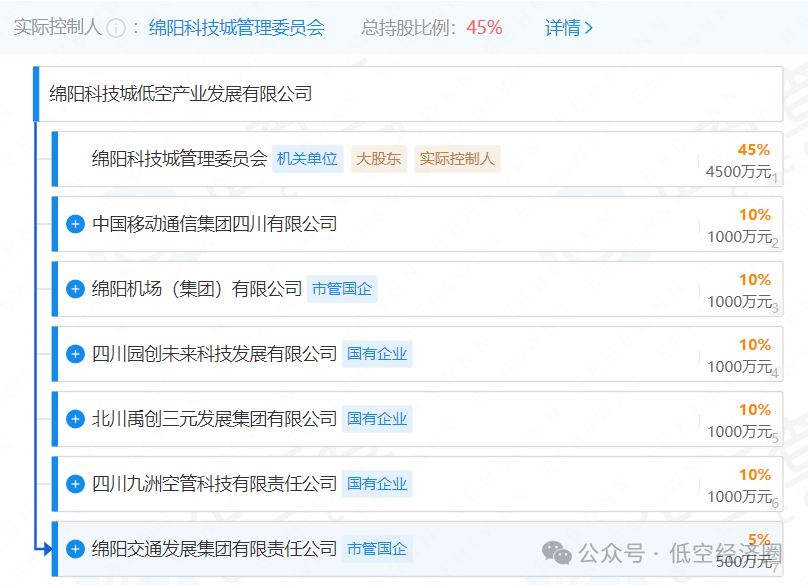Click 10% in the 北川禹创三元 row
The image size is (808, 585).
pos(755,410)
